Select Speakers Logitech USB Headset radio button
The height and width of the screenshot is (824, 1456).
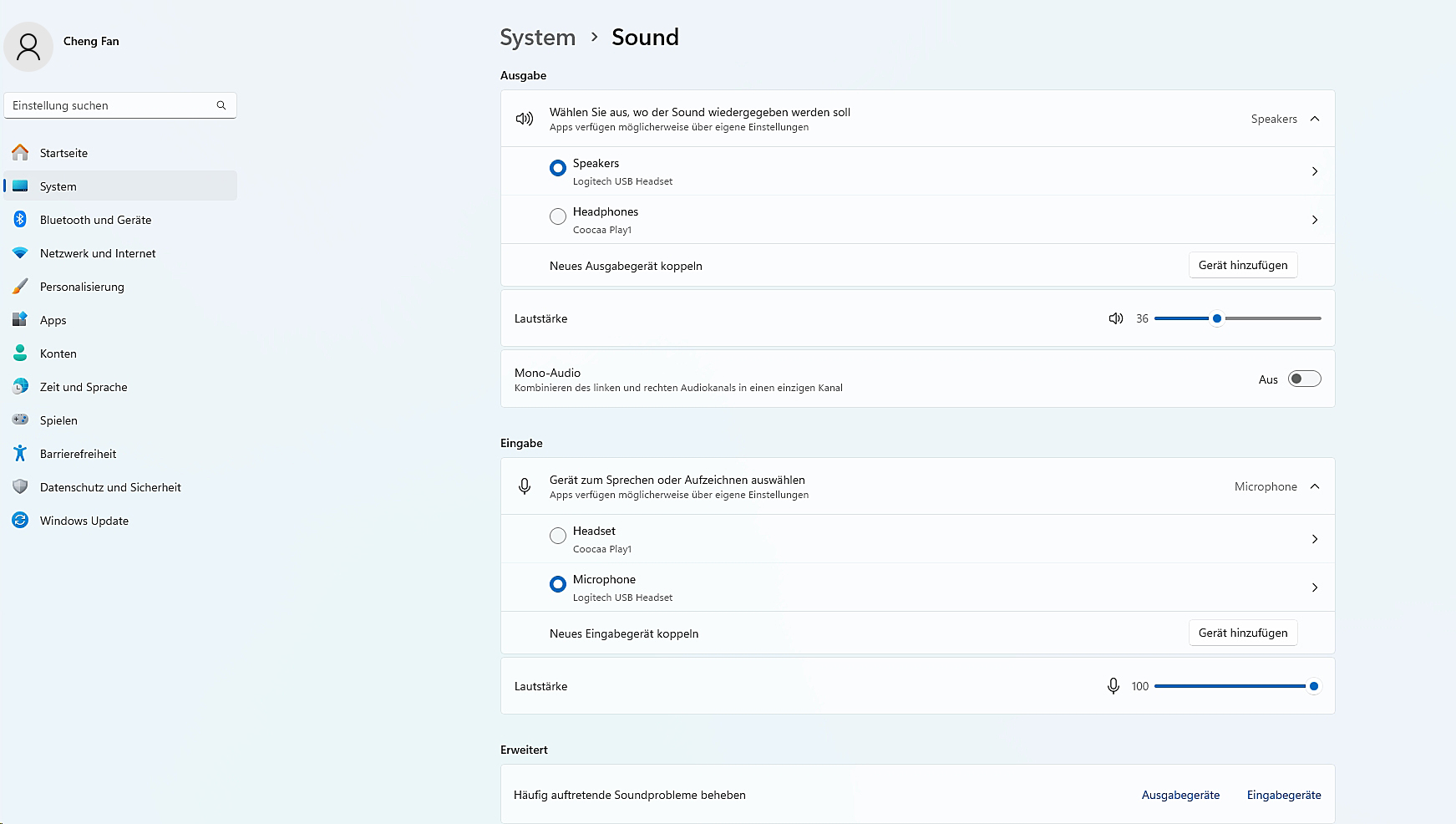click(558, 168)
